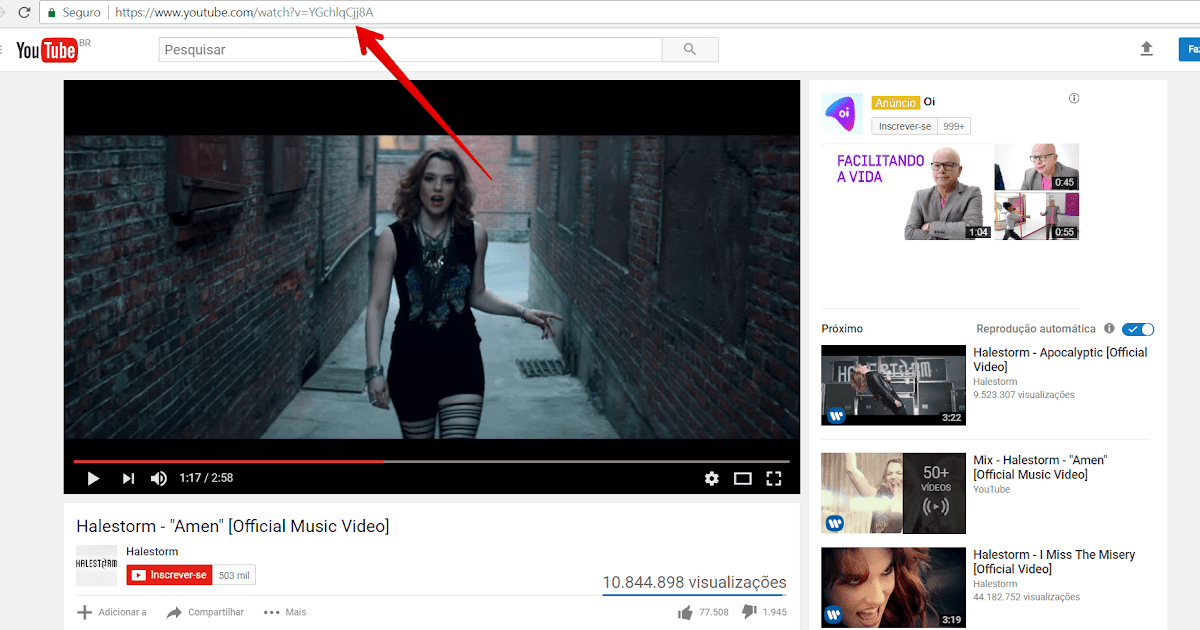This screenshot has width=1200, height=630.
Task: Click the 999+ Oi subscriber count
Action: pos(954,126)
